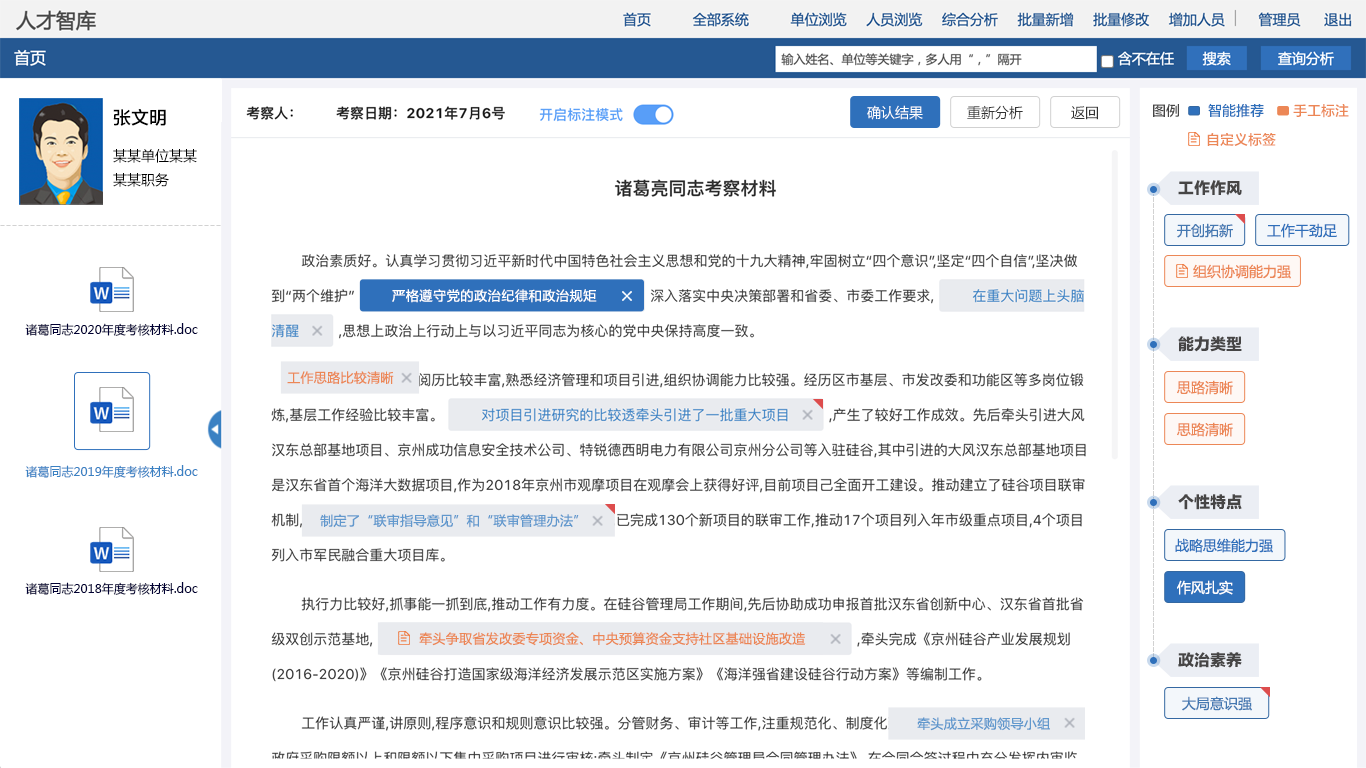The height and width of the screenshot is (768, 1366).
Task: Open 批量修改 menu item
Action: coord(1121,20)
